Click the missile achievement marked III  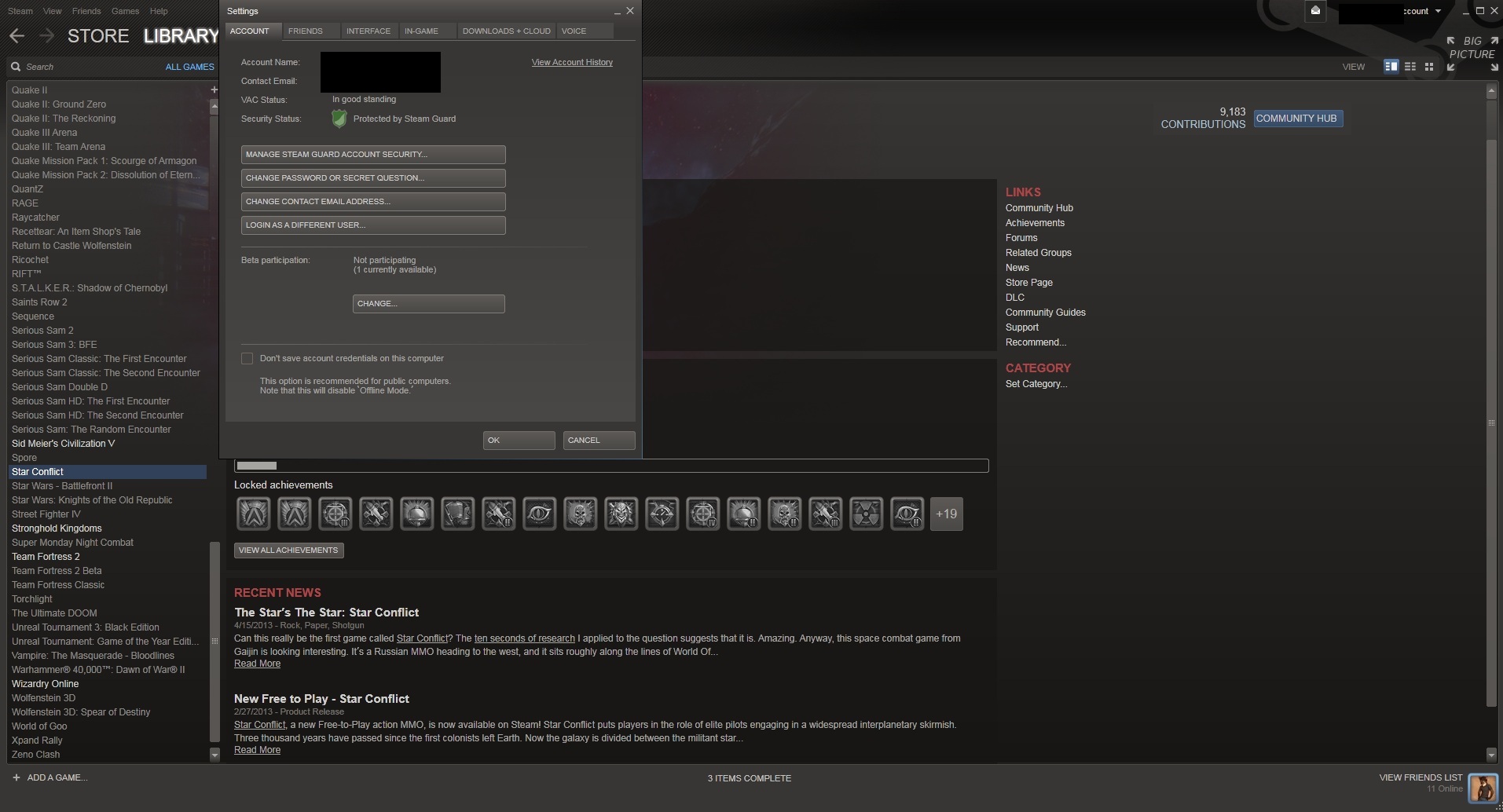tap(825, 514)
